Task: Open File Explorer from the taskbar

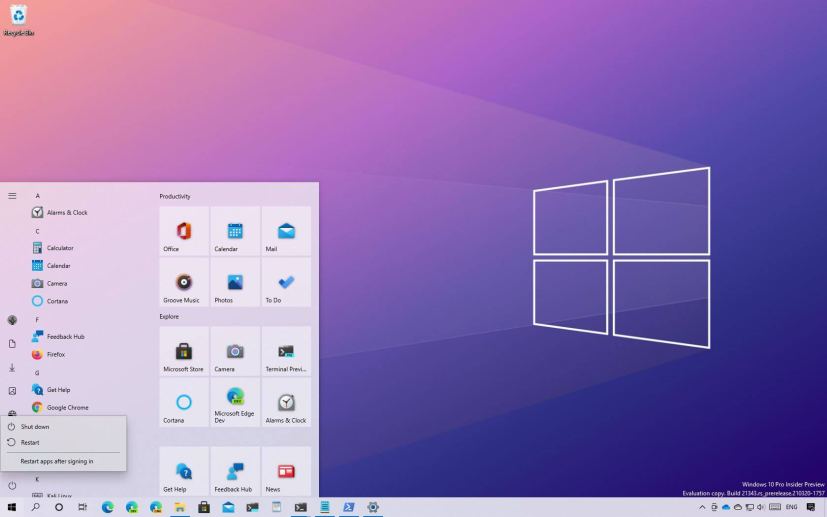Action: tap(180, 508)
